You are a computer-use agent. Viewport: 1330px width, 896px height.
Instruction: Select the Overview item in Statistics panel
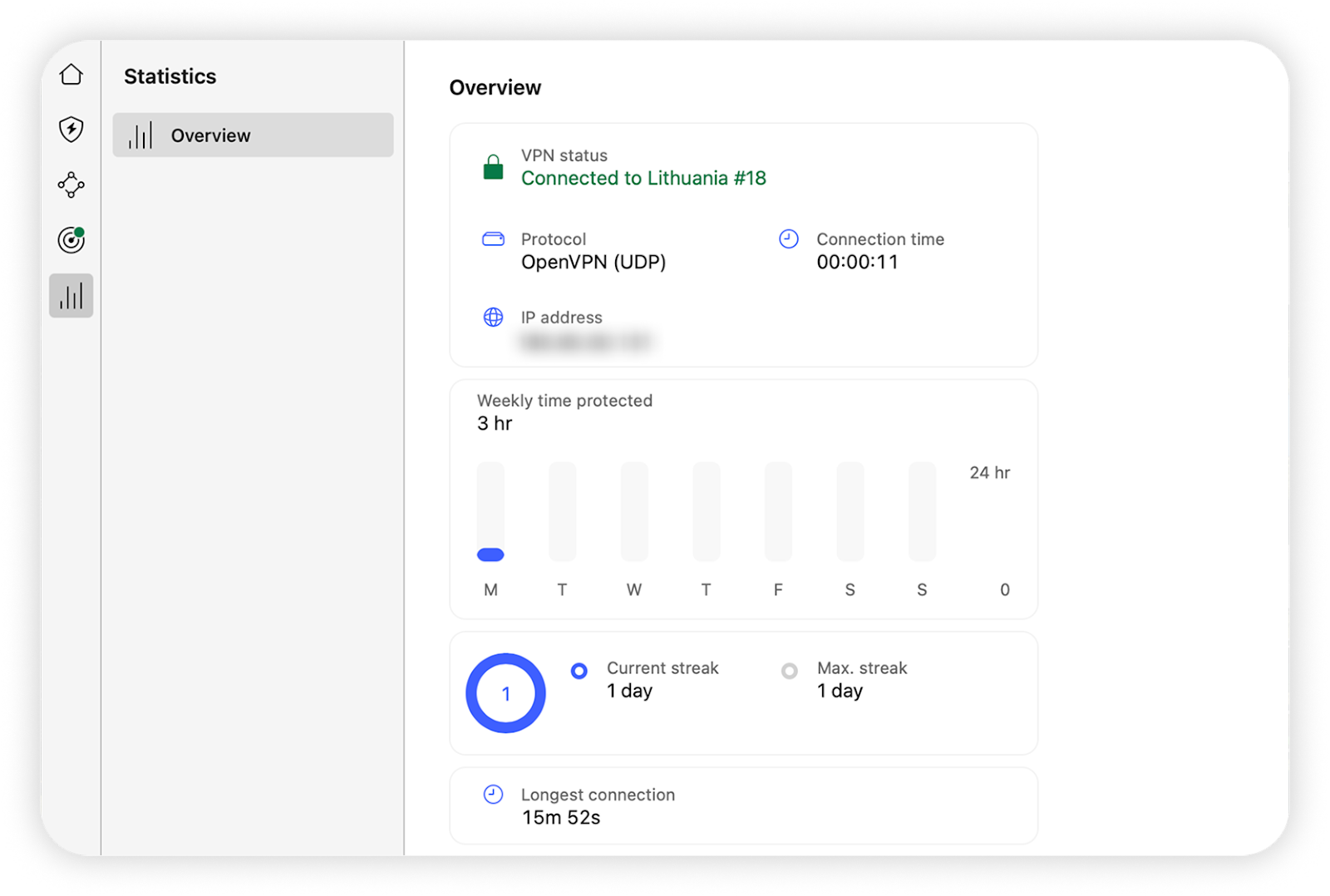coord(253,135)
